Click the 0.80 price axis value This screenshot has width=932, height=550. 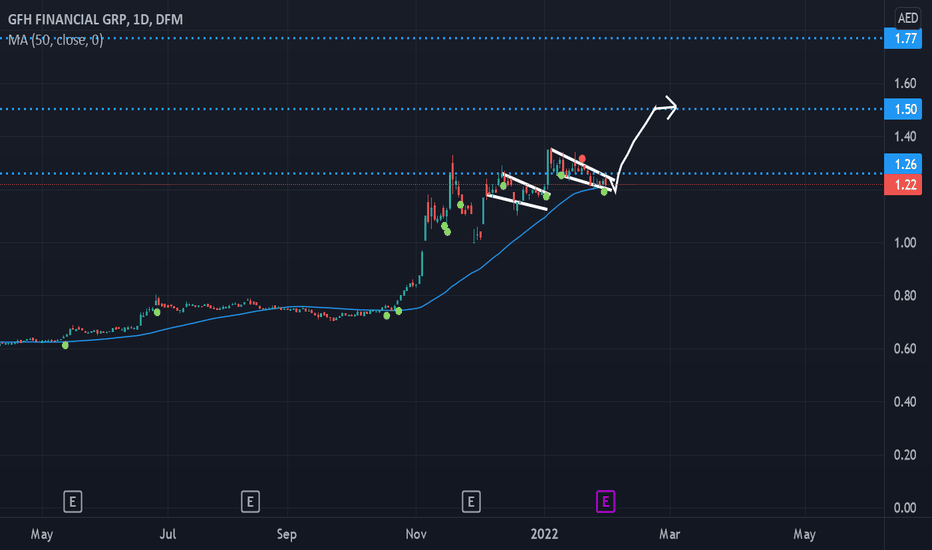pyautogui.click(x=905, y=296)
